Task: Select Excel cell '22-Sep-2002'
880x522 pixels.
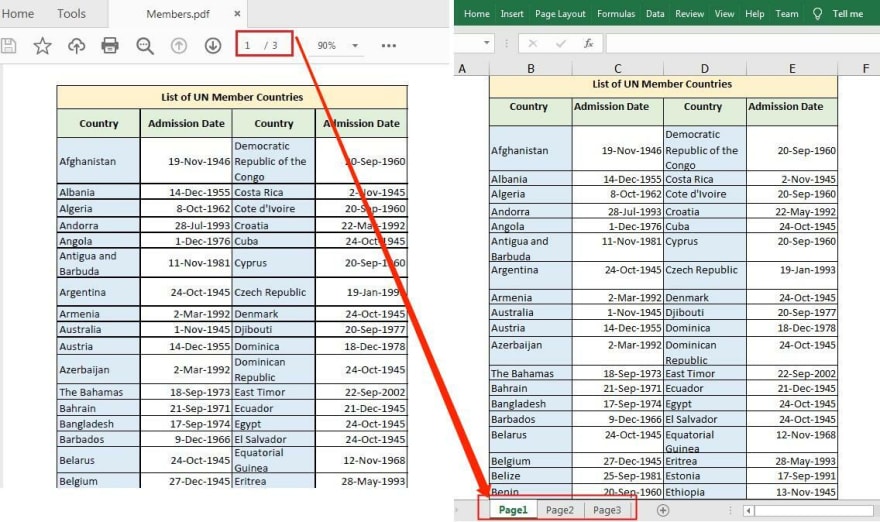Action: point(792,373)
